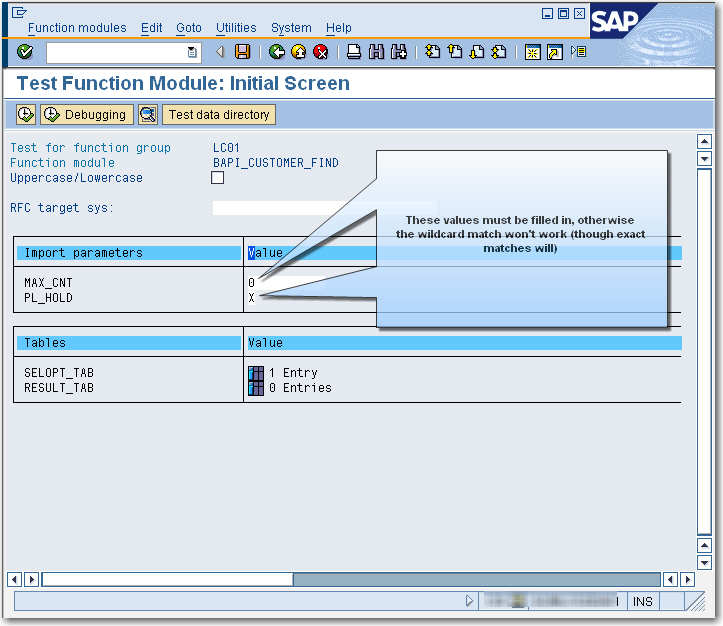This screenshot has height=626, width=723.
Task: Click the Display test data icon
Action: [x=148, y=114]
